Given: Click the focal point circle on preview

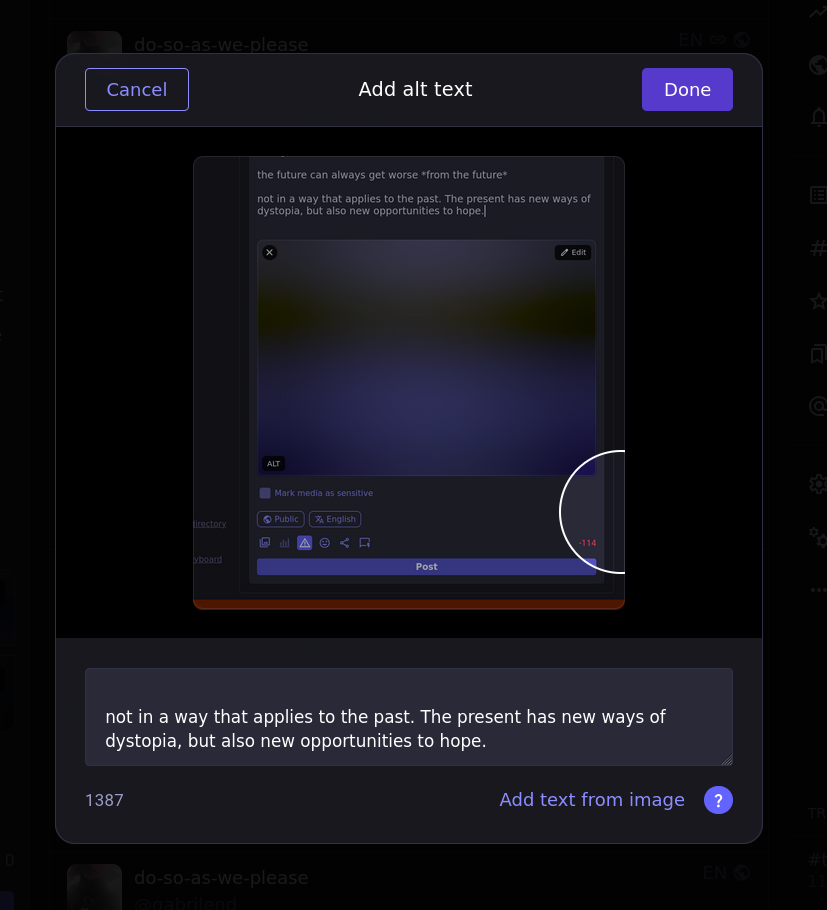Looking at the screenshot, I should 594,512.
